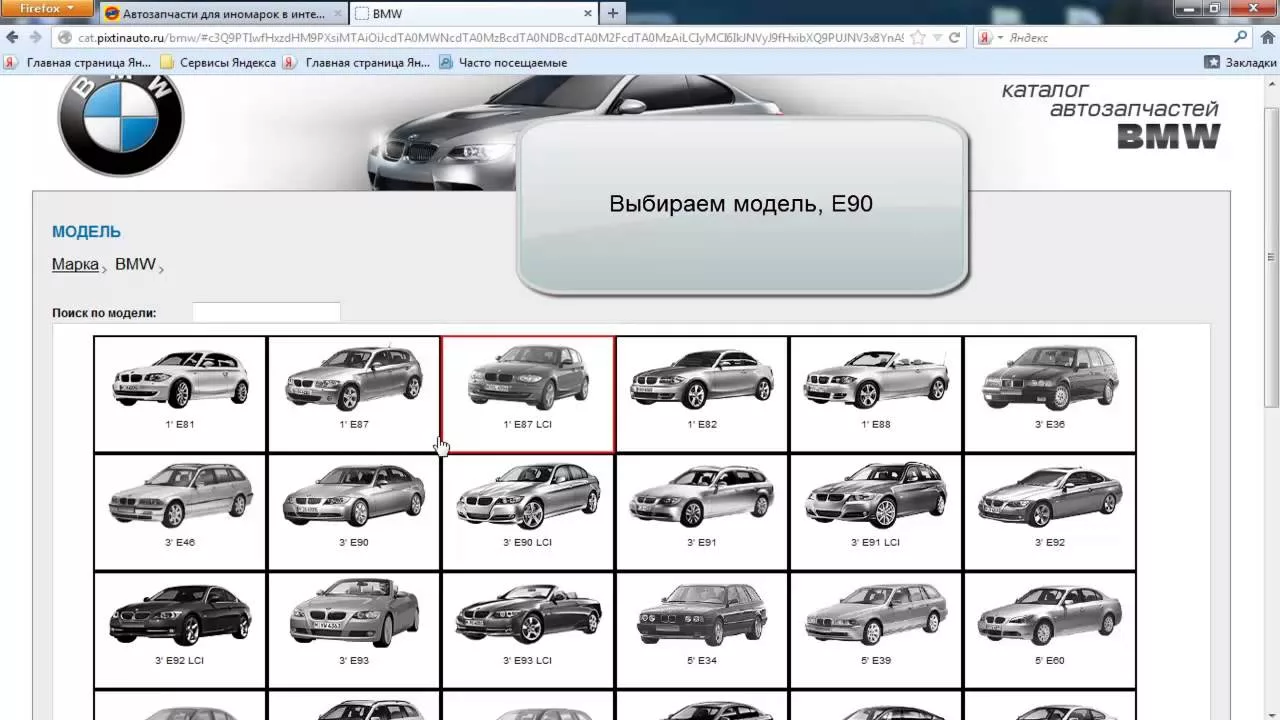Open a new tab with plus button
This screenshot has height=720, width=1280.
pos(612,13)
